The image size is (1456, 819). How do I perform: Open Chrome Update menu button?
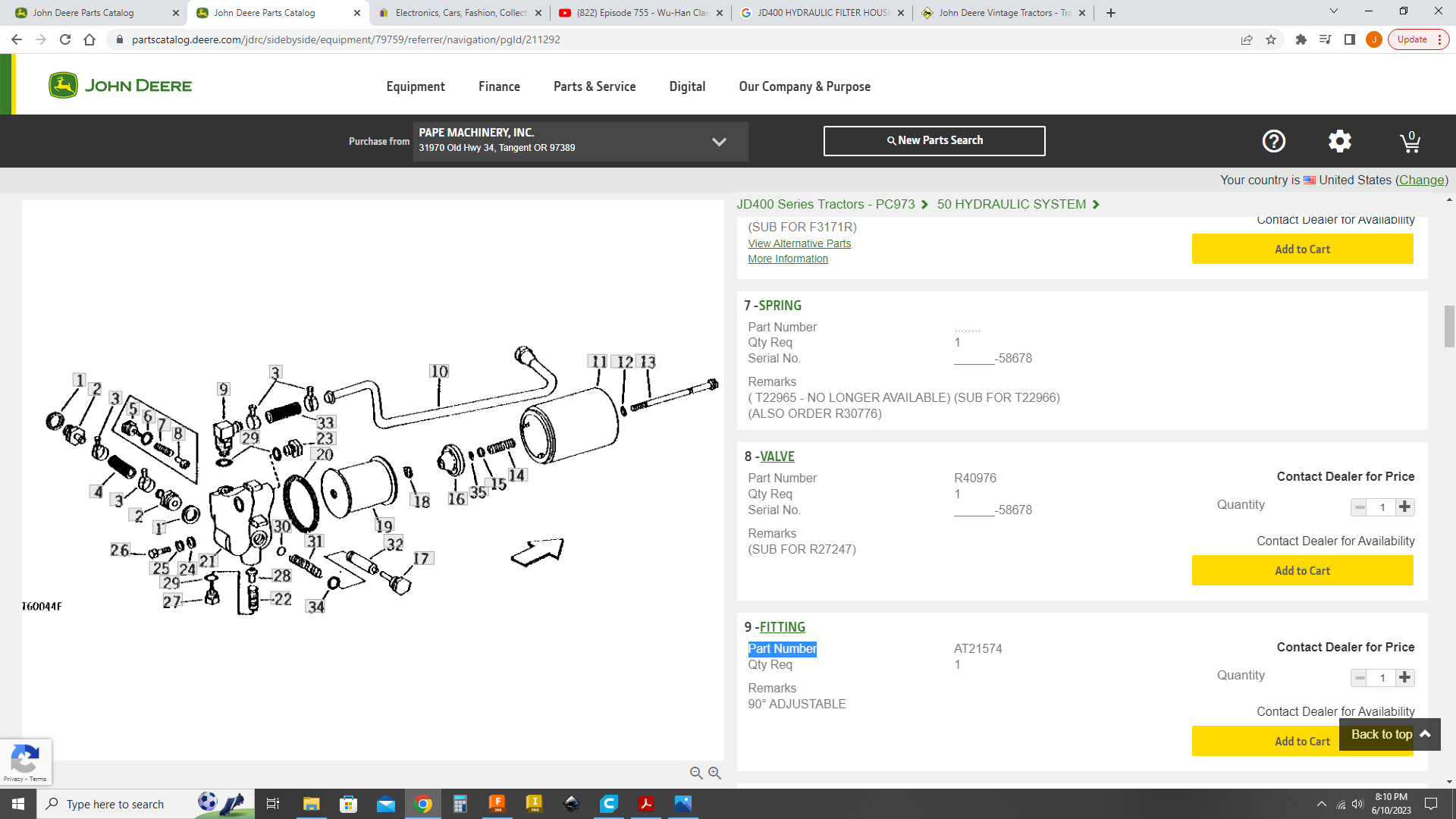(1419, 39)
